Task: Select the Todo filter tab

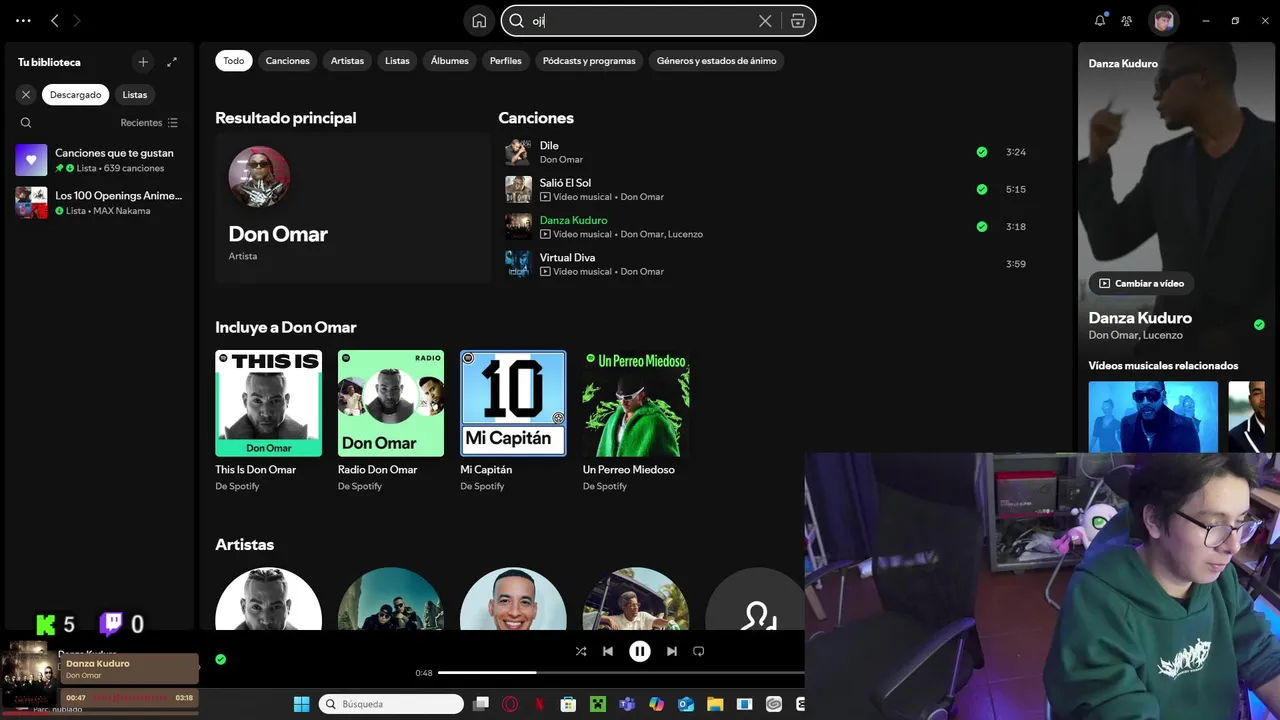Action: click(234, 61)
